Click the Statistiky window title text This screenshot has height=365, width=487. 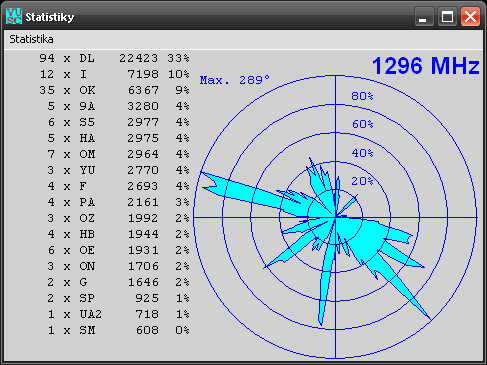tap(50, 17)
